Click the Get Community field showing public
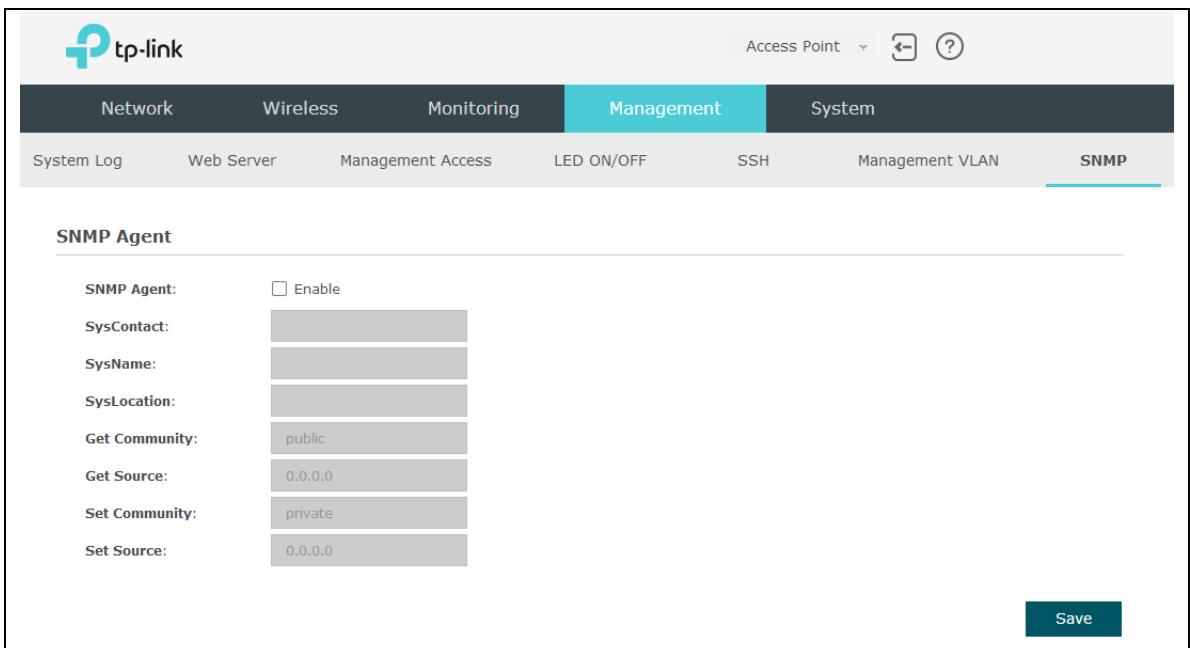1190x648 pixels. coord(369,439)
